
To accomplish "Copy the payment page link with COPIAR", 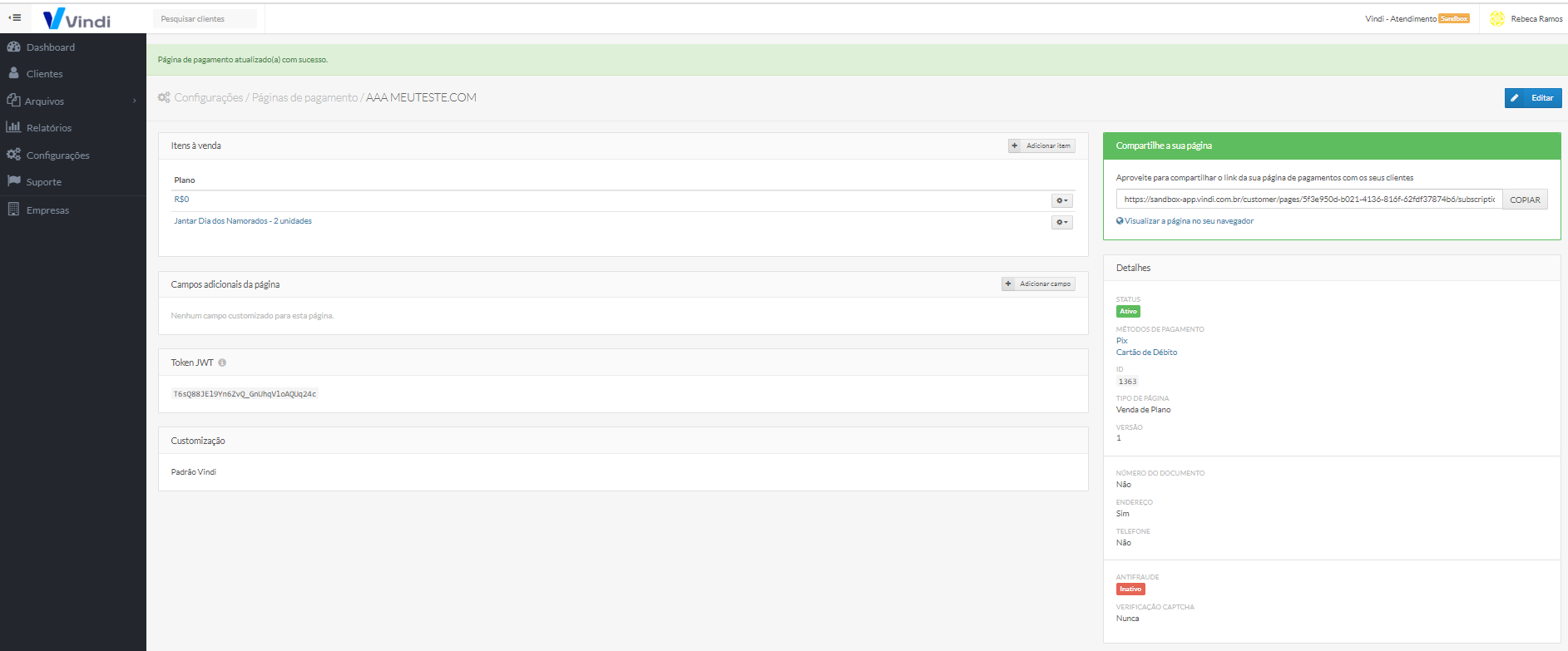I will pos(1524,200).
